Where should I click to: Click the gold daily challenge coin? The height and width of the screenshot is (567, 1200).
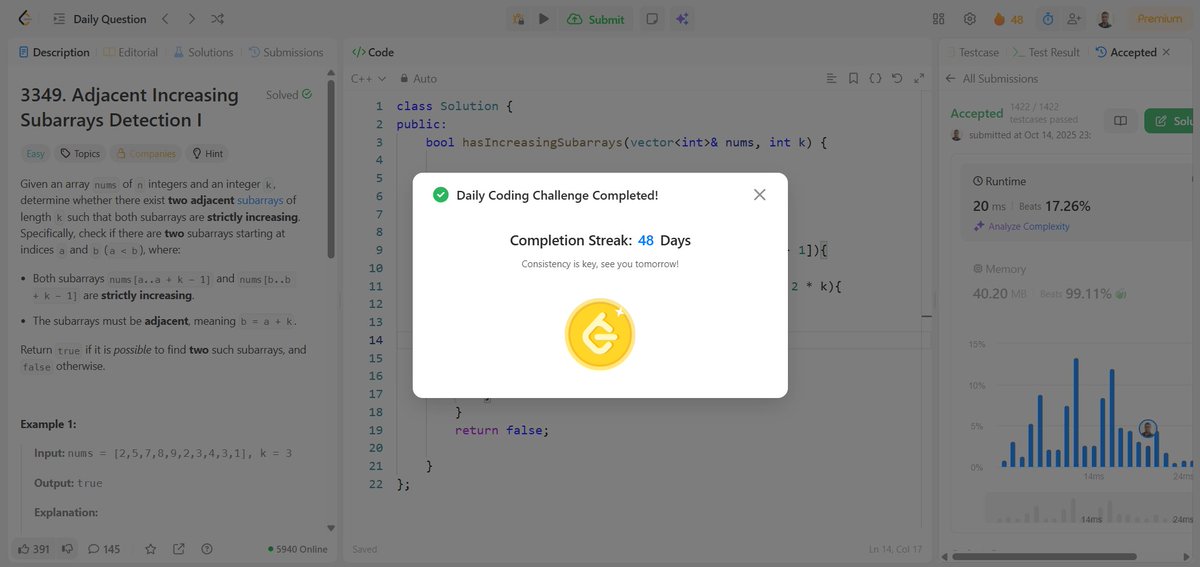coord(600,334)
